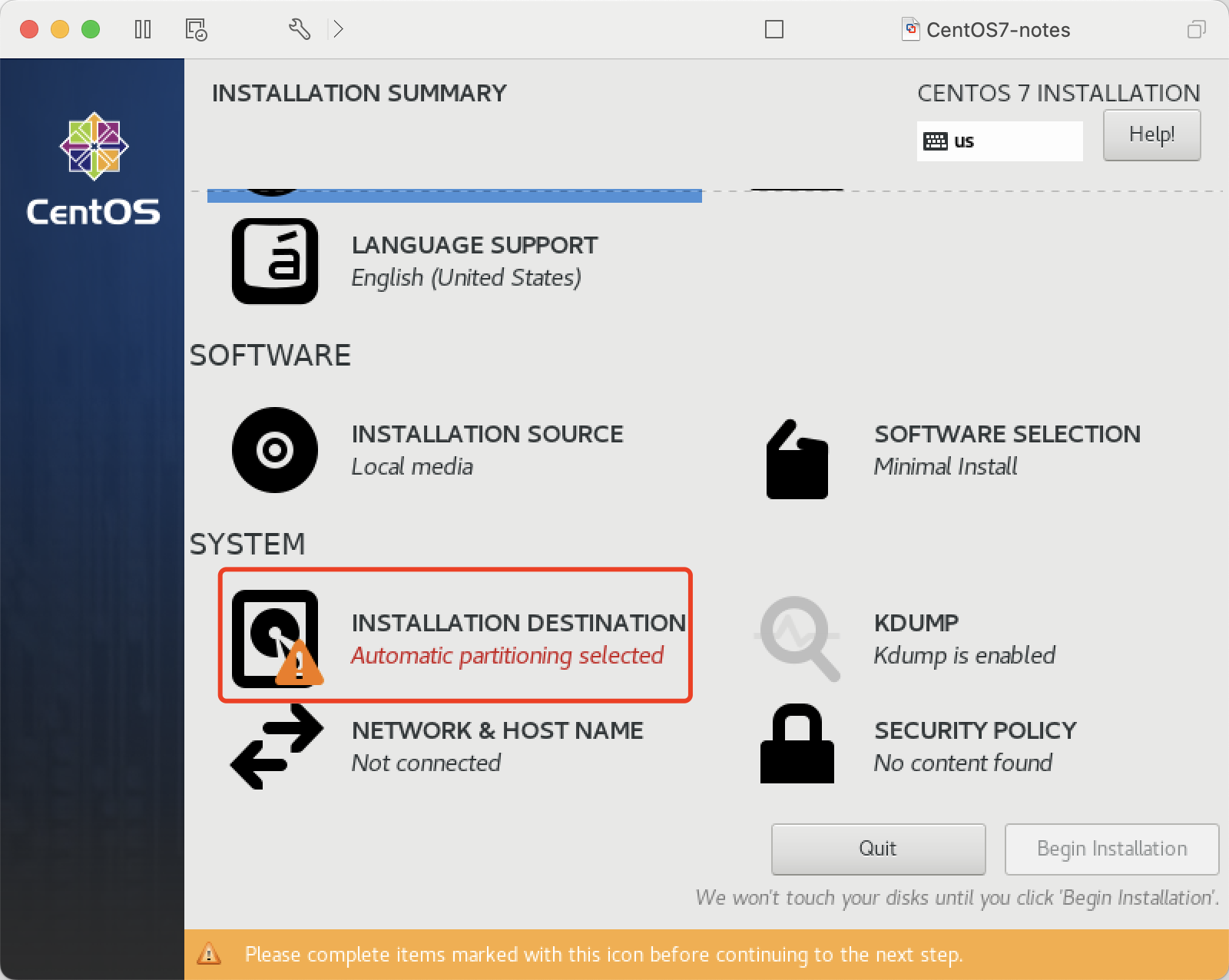Viewport: 1229px width, 980px height.
Task: Click the CentOS logo in sidebar
Action: coord(94,169)
